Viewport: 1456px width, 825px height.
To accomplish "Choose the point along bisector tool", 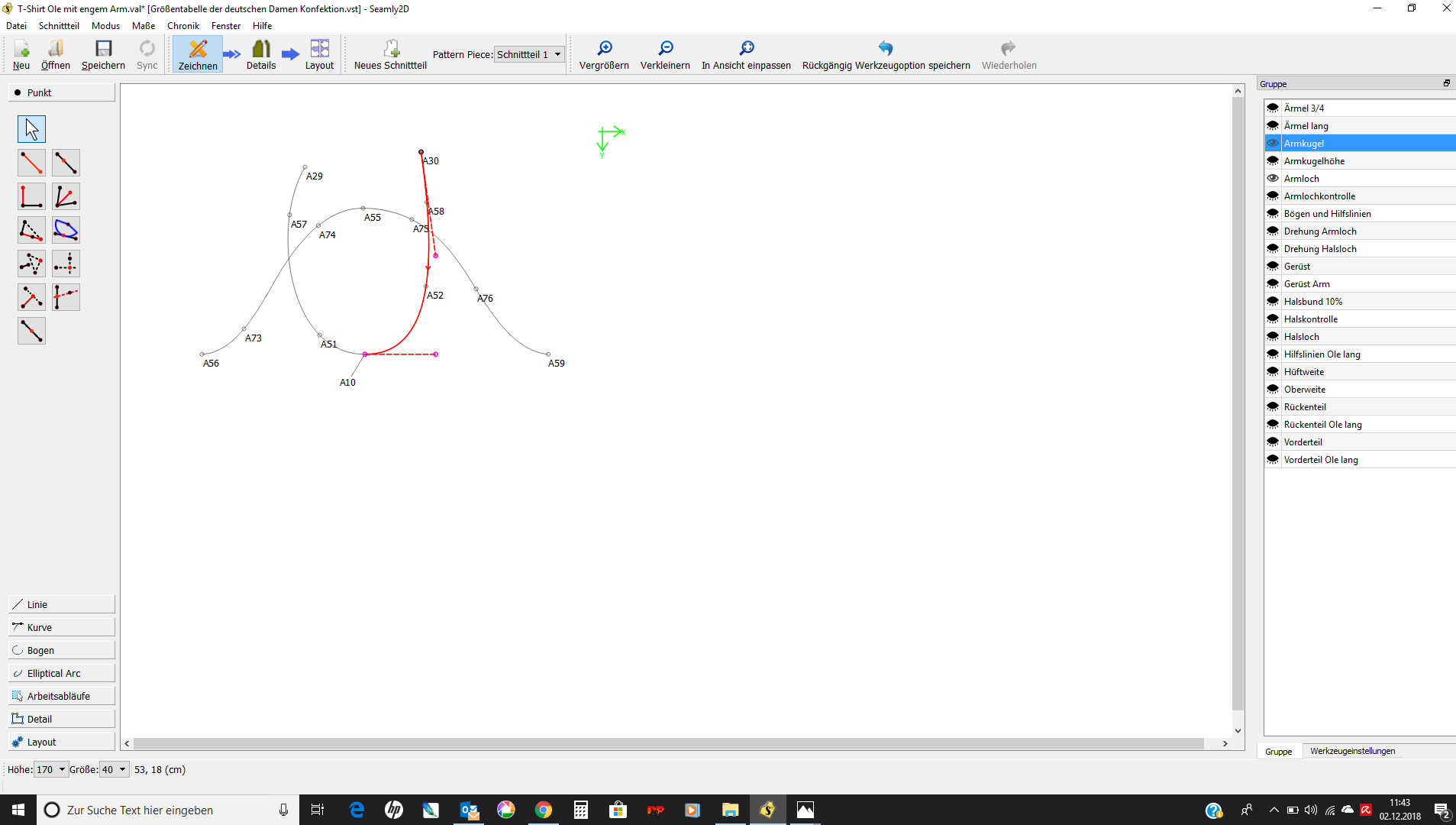I will pos(66,196).
